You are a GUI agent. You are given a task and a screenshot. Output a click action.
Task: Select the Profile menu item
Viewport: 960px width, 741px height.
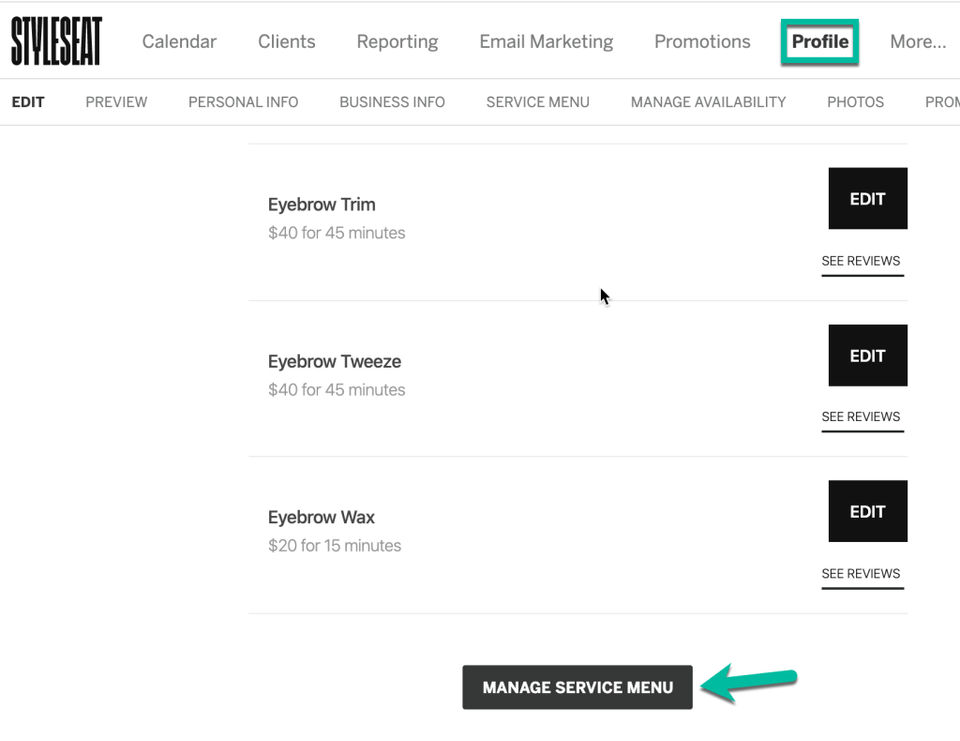820,42
